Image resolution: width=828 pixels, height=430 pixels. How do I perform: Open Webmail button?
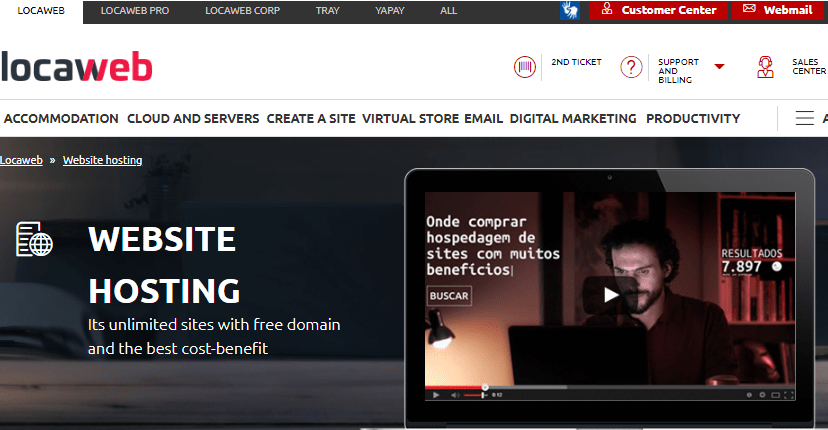coord(778,10)
